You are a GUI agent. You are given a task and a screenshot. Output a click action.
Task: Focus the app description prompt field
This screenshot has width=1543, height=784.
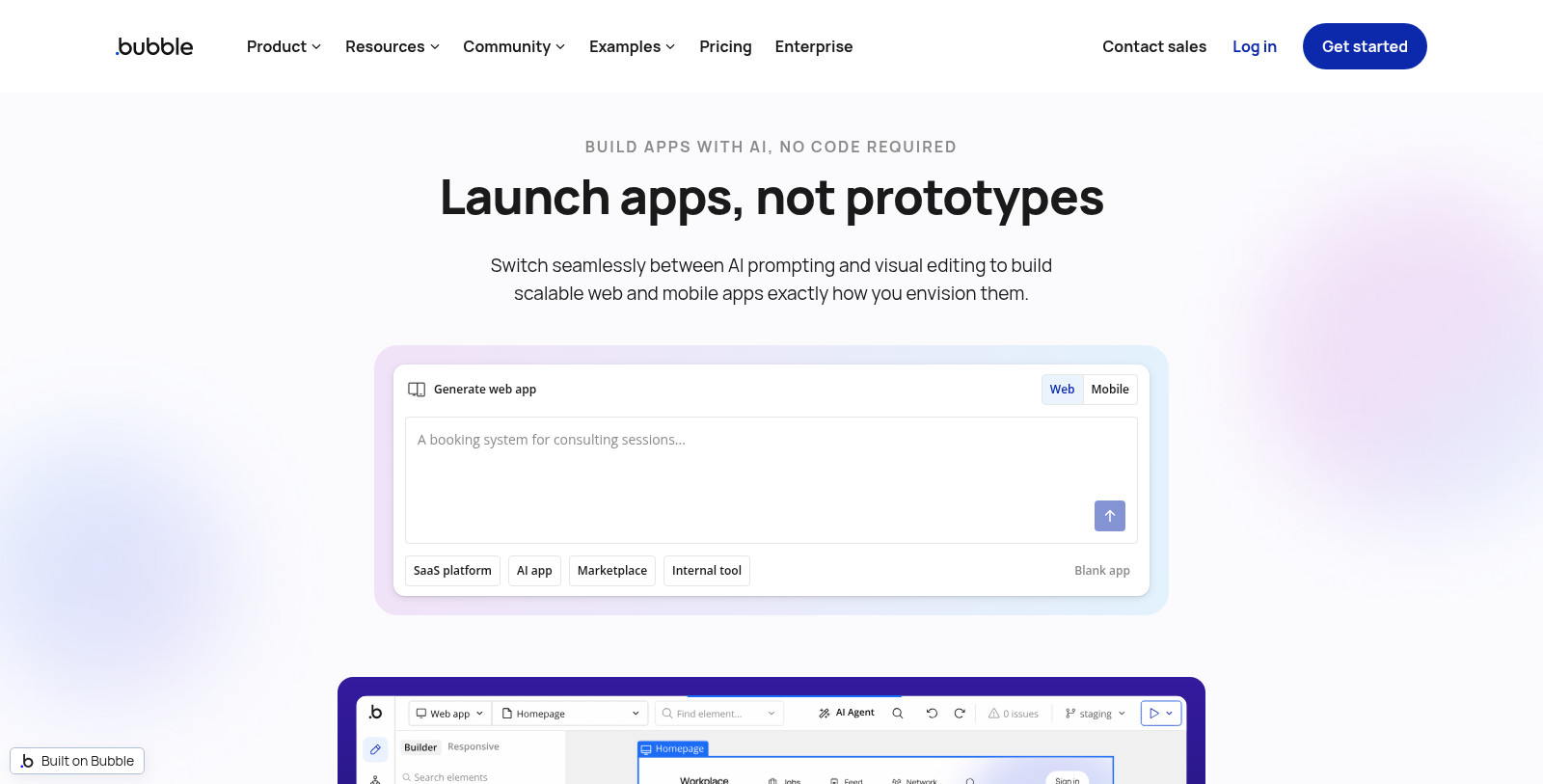(x=752, y=473)
